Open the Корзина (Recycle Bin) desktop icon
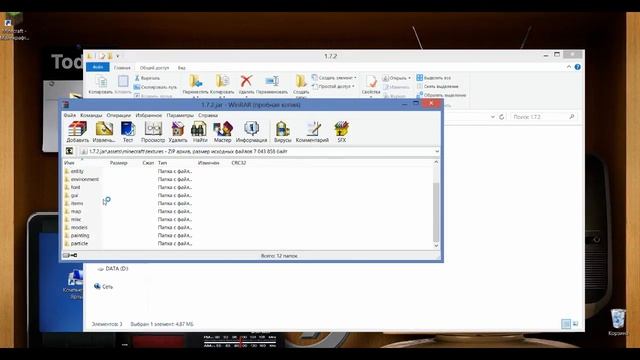The width and height of the screenshot is (640, 360). click(618, 322)
